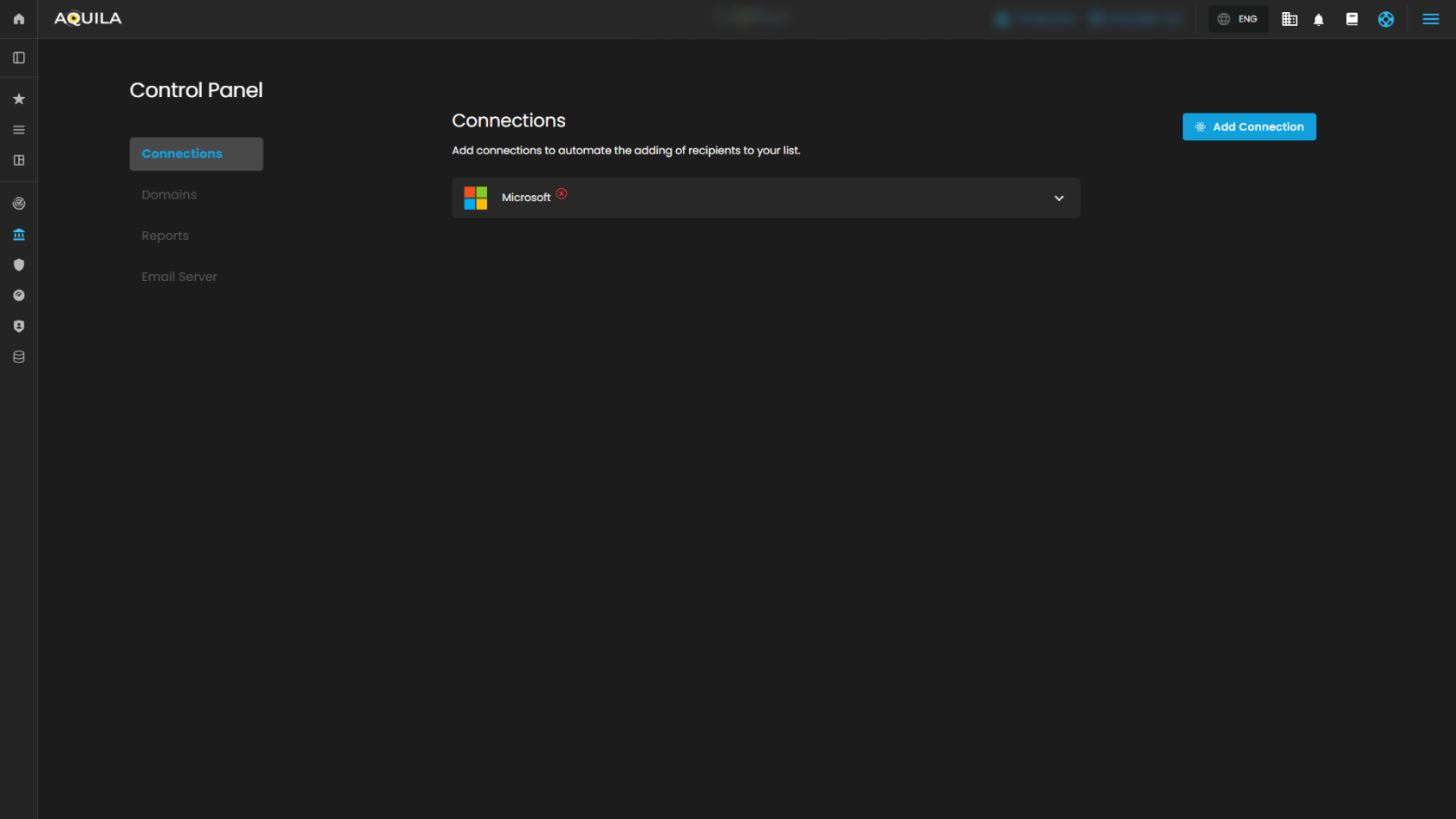The height and width of the screenshot is (819, 1456).
Task: Click the organization building icon in the header
Action: pos(1289,18)
